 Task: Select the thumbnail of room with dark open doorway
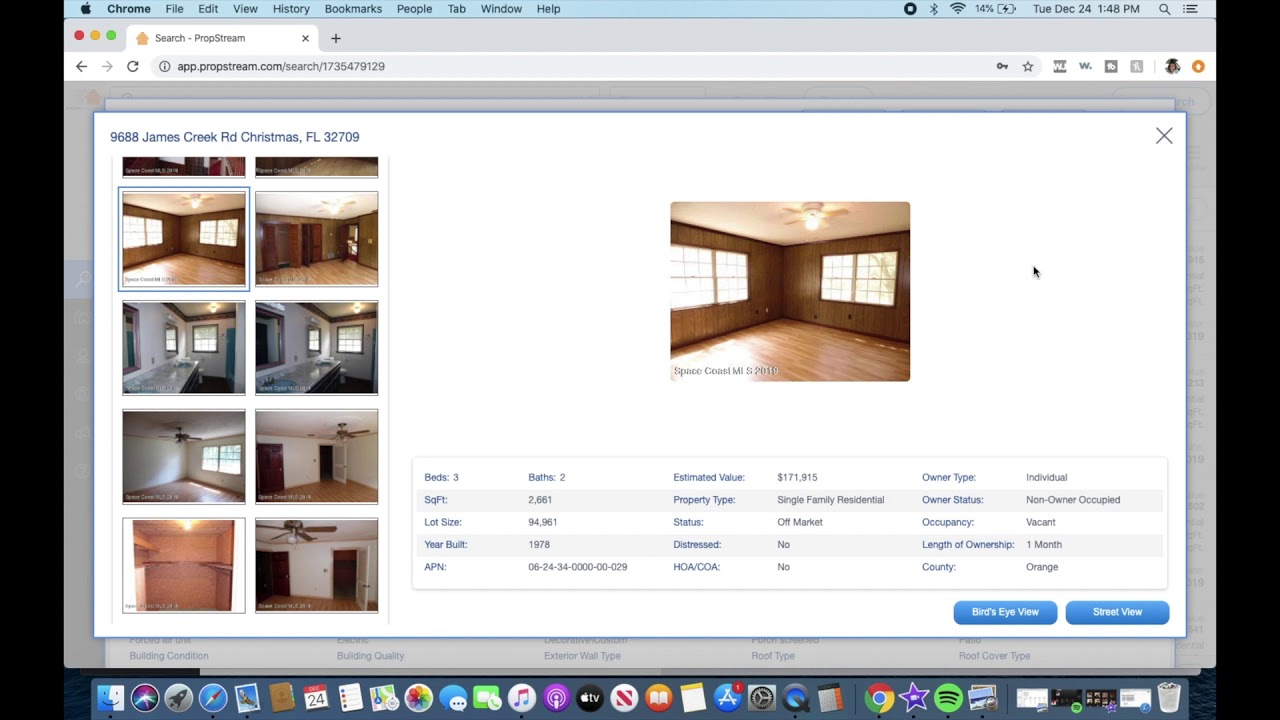(316, 456)
